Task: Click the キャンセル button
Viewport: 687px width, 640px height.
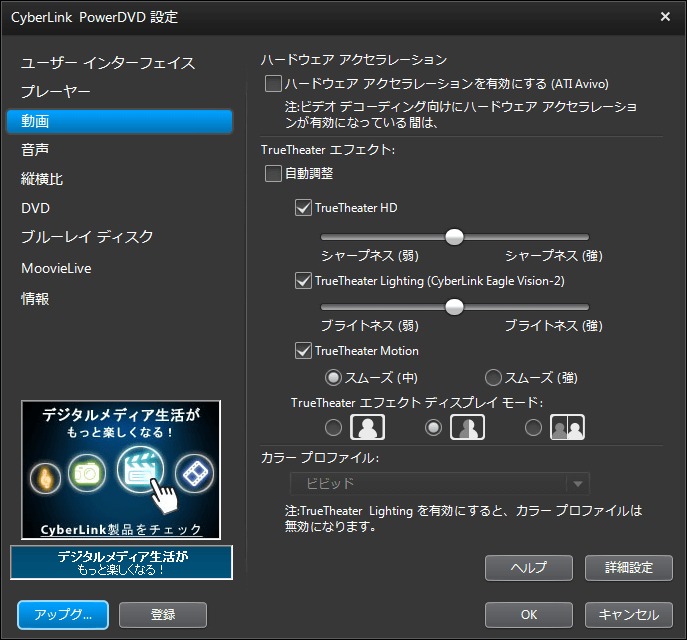Action: coord(629,615)
